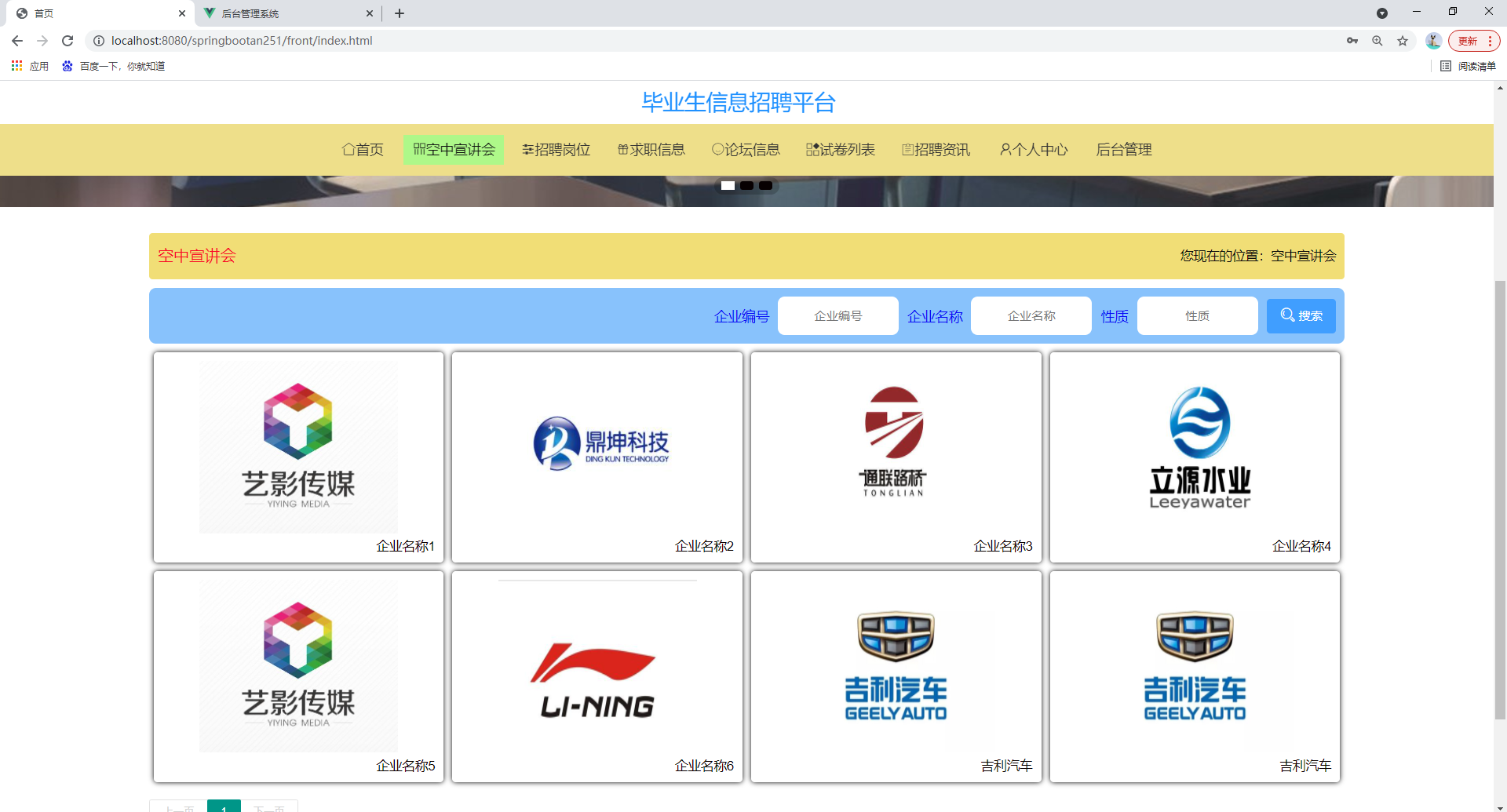Image resolution: width=1507 pixels, height=812 pixels.
Task: Open 百度一下，你就知道 bookmark
Action: (114, 66)
